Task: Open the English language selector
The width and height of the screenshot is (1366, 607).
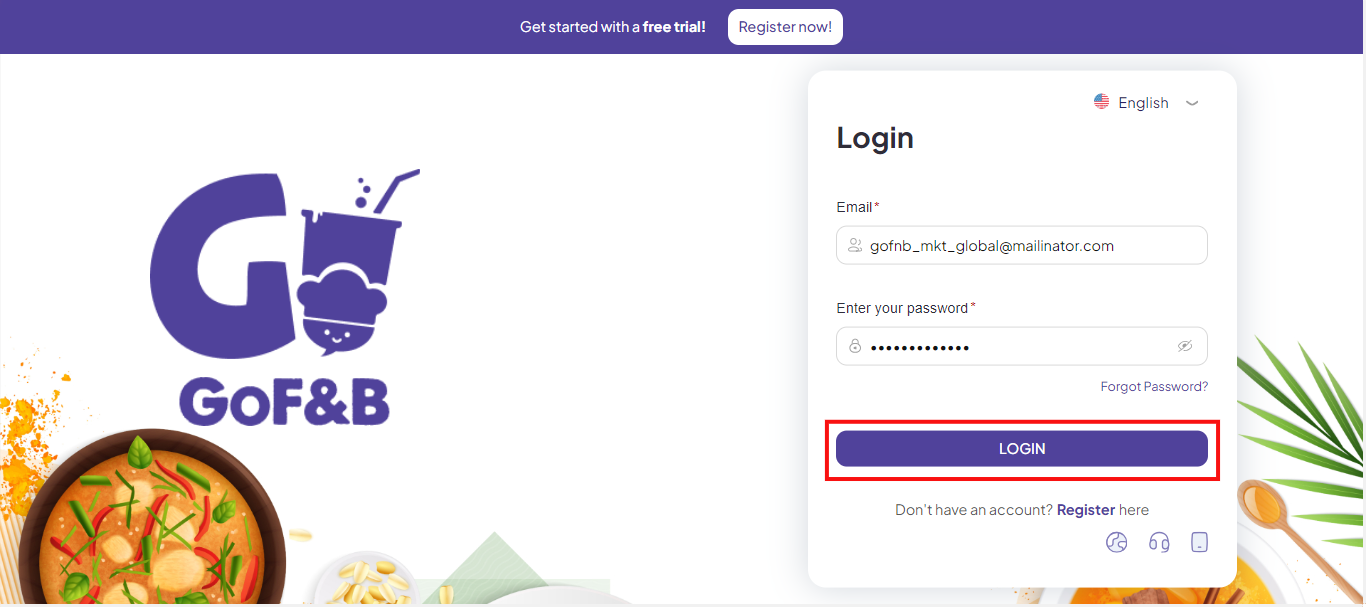Action: (1146, 102)
